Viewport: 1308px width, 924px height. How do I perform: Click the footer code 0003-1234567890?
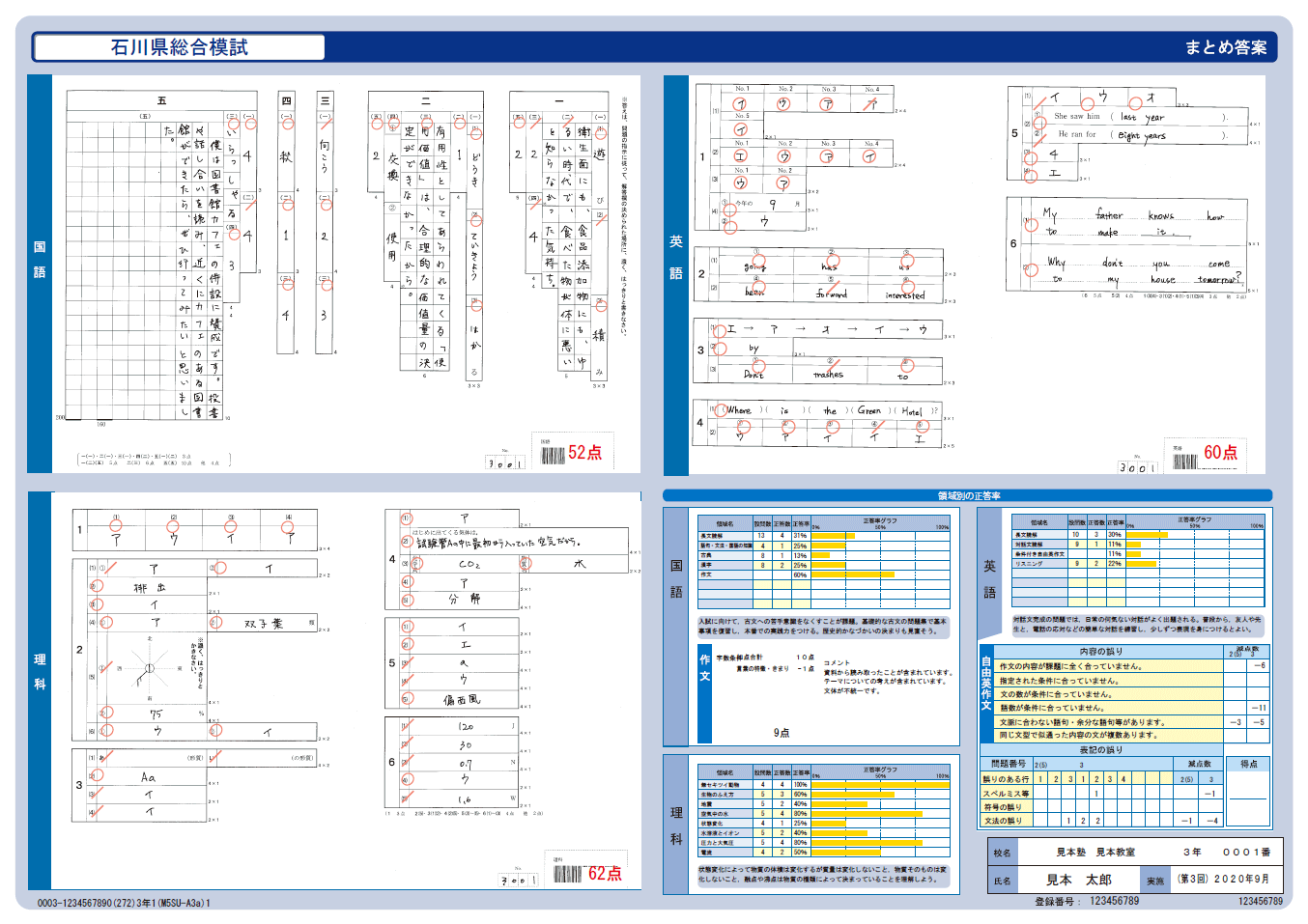124,903
